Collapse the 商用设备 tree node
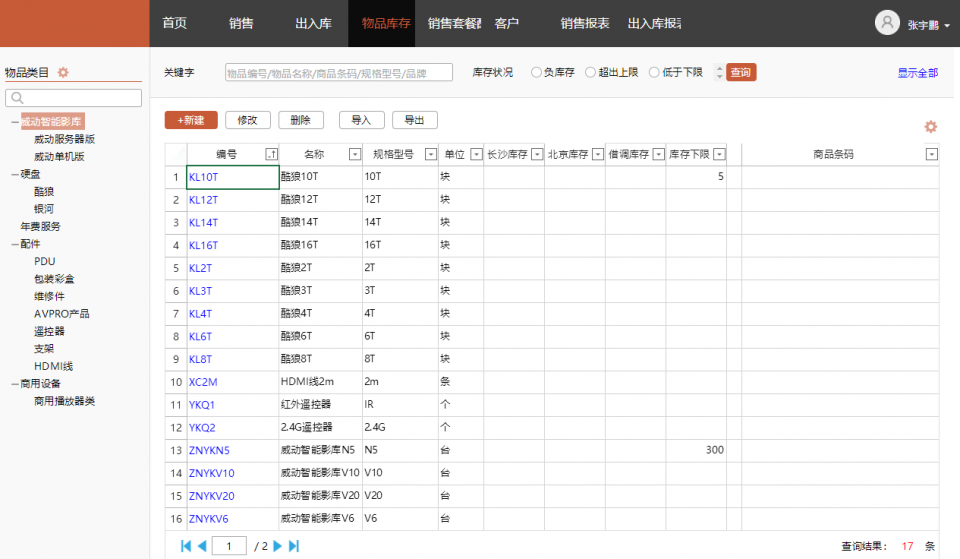The height and width of the screenshot is (559, 960). [15, 384]
